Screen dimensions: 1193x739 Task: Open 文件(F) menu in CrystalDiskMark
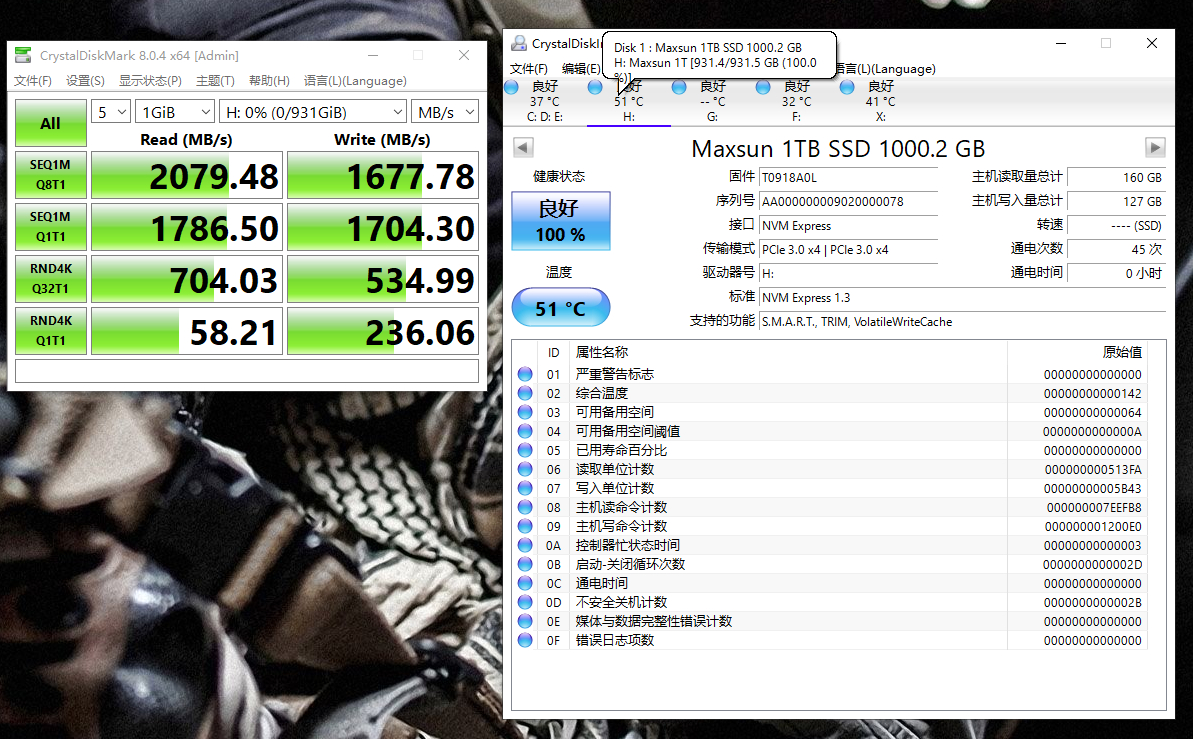[33, 81]
